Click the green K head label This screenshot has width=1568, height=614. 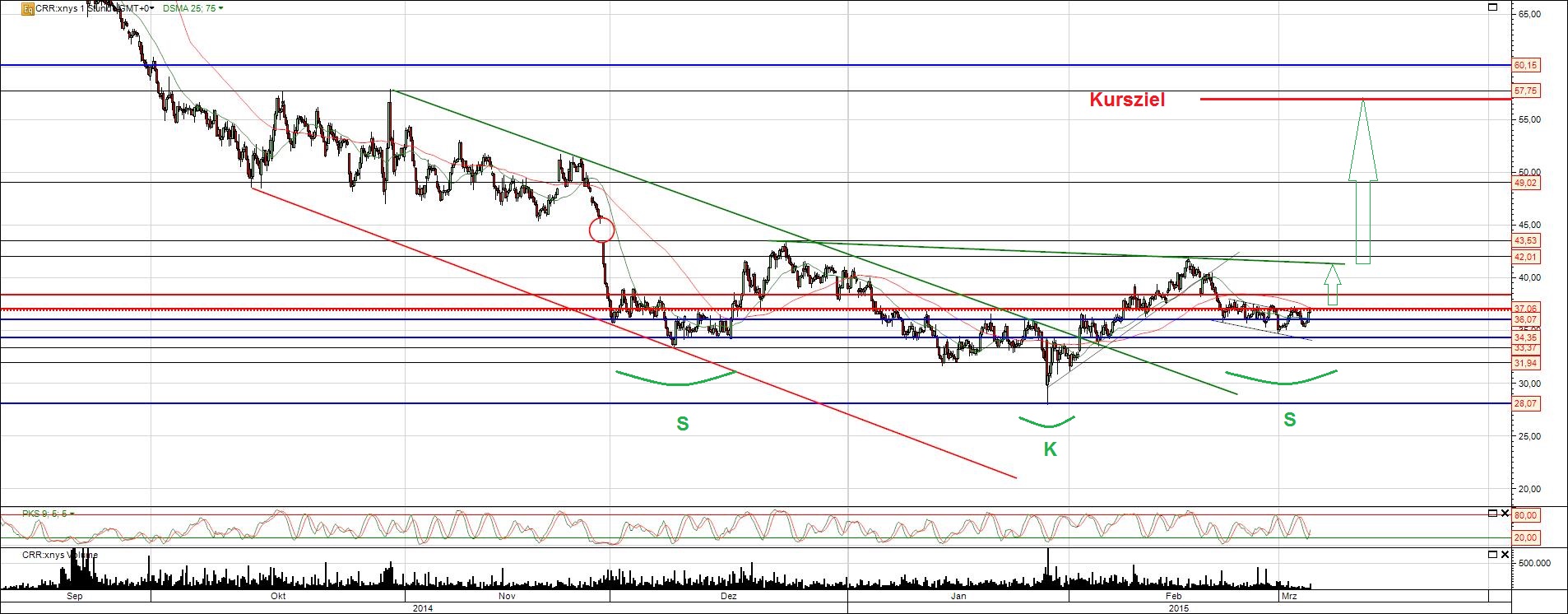click(x=1050, y=449)
